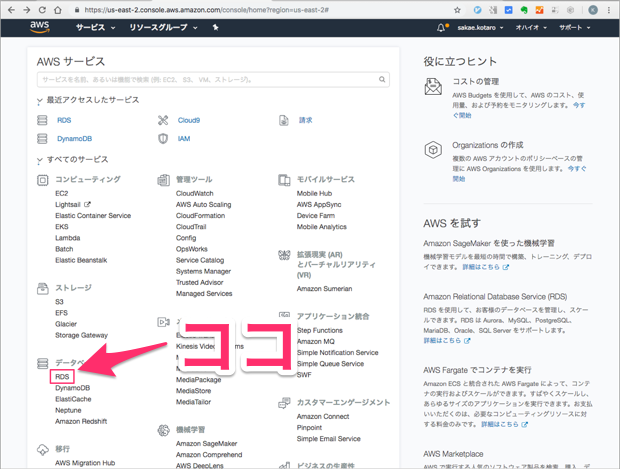Open AWS Migration Hub link
The width and height of the screenshot is (620, 469).
pos(85,463)
